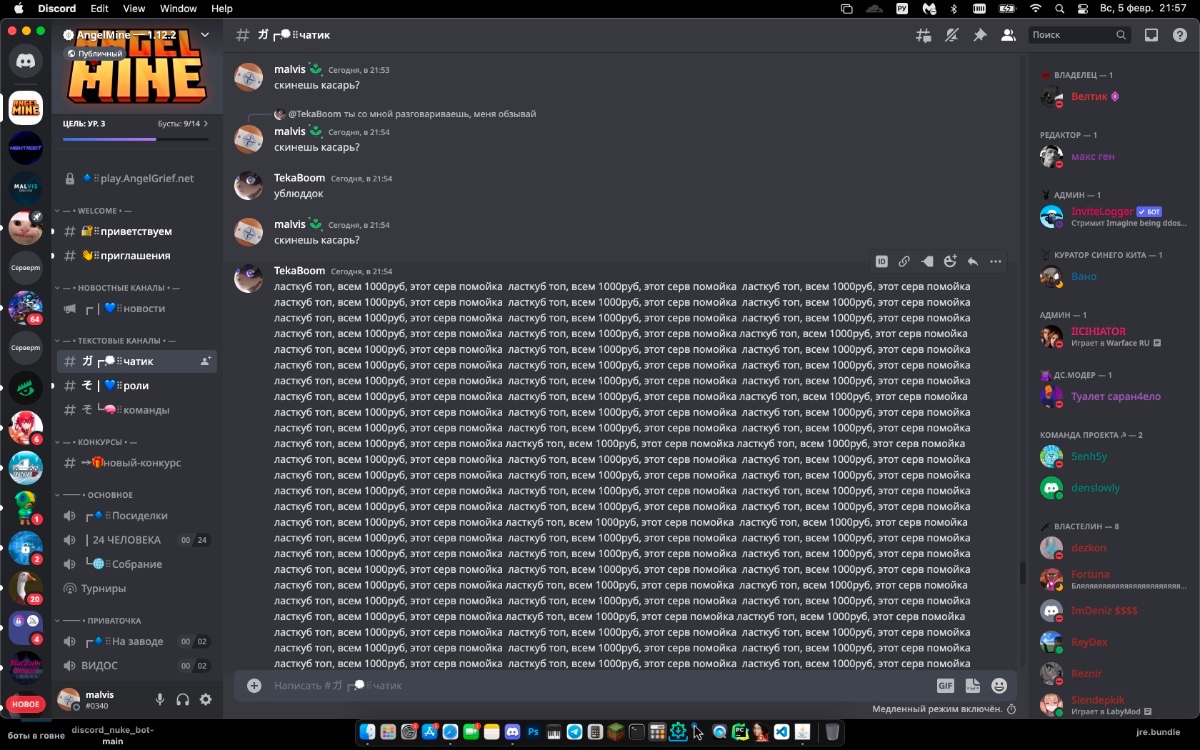Open pinned messages in header
Image resolution: width=1200 pixels, height=750 pixels.
click(980, 35)
